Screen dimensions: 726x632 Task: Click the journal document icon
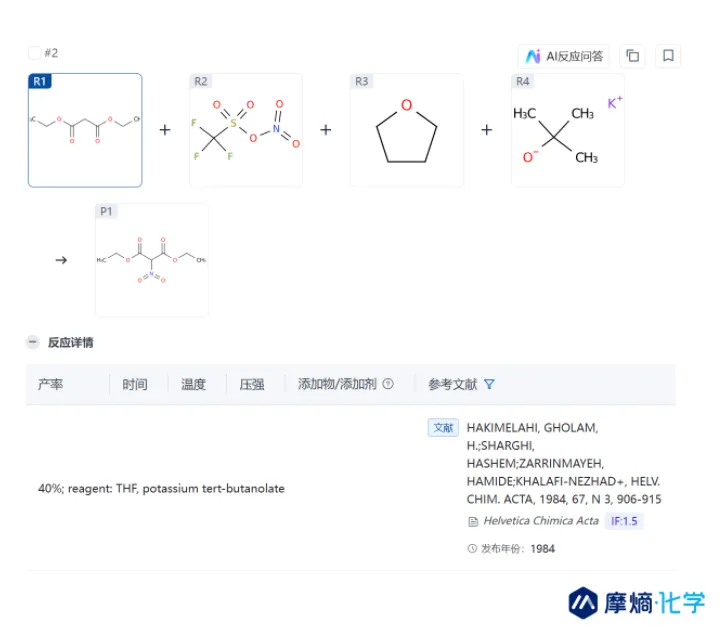(x=473, y=521)
